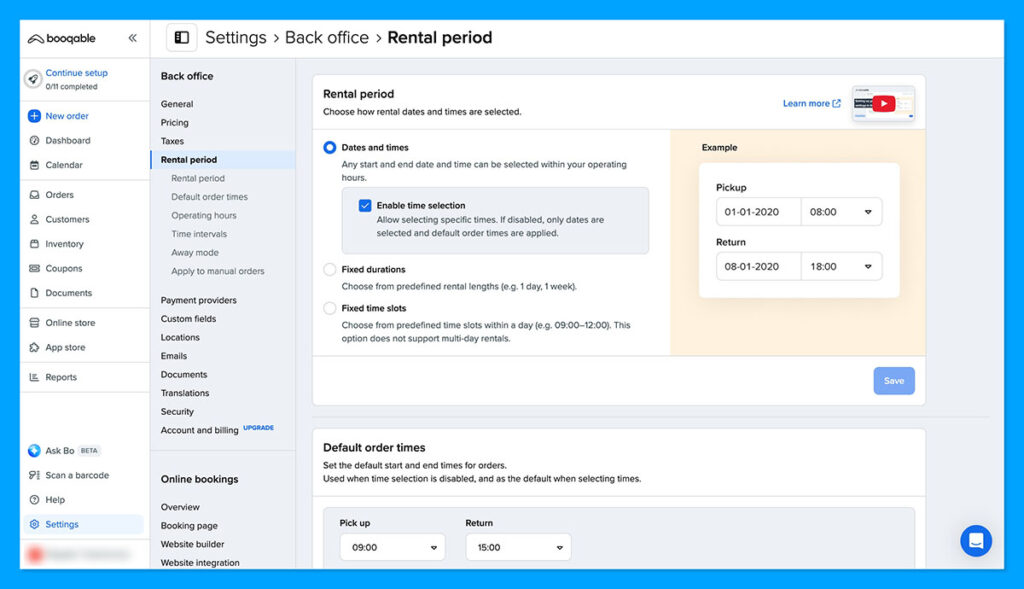Toggle the settings panel layout icon

(x=182, y=37)
